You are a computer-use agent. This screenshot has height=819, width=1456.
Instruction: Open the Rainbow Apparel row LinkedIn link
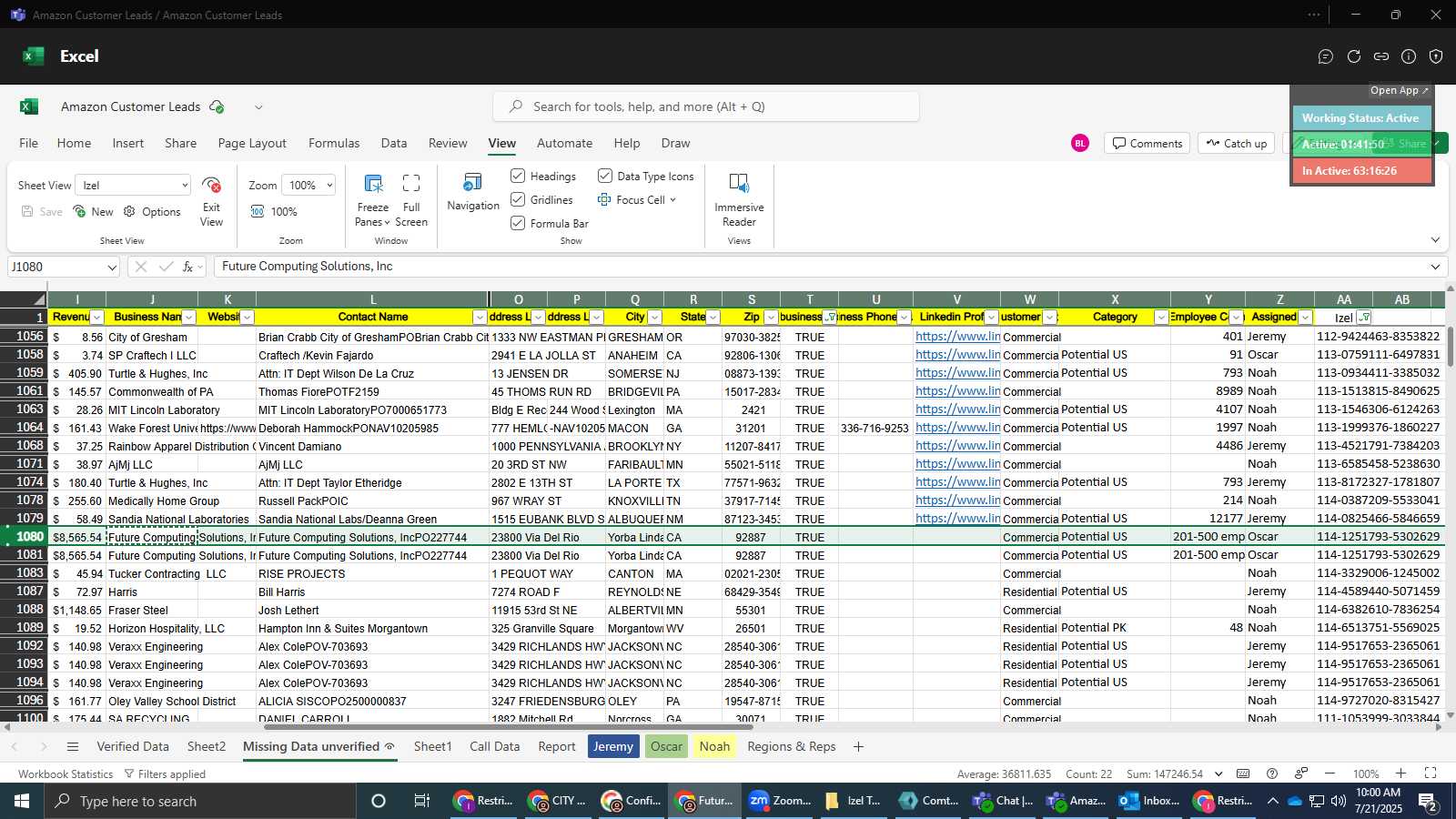click(957, 446)
